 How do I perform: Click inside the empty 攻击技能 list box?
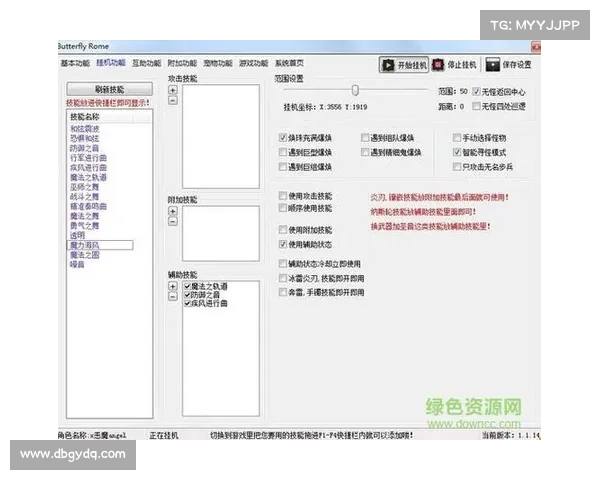(x=221, y=137)
